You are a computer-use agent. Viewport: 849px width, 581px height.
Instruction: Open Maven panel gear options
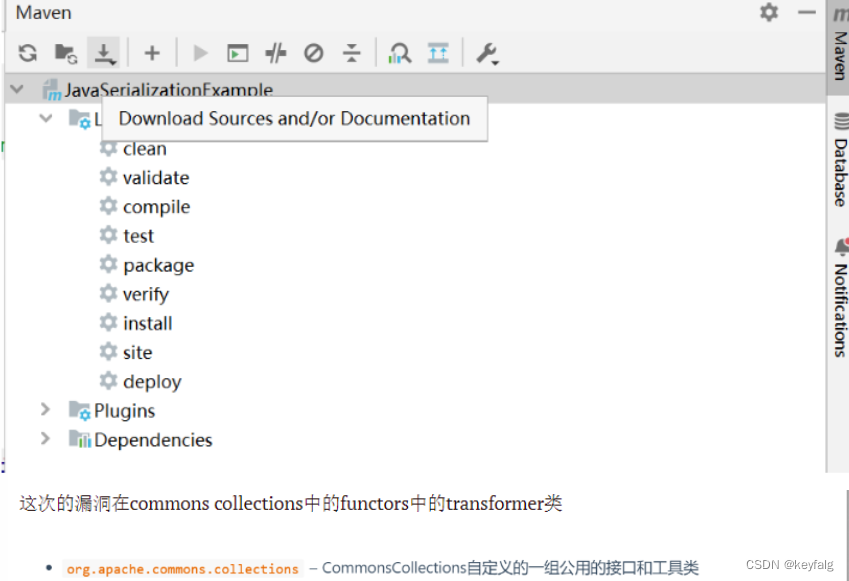pyautogui.click(x=769, y=12)
